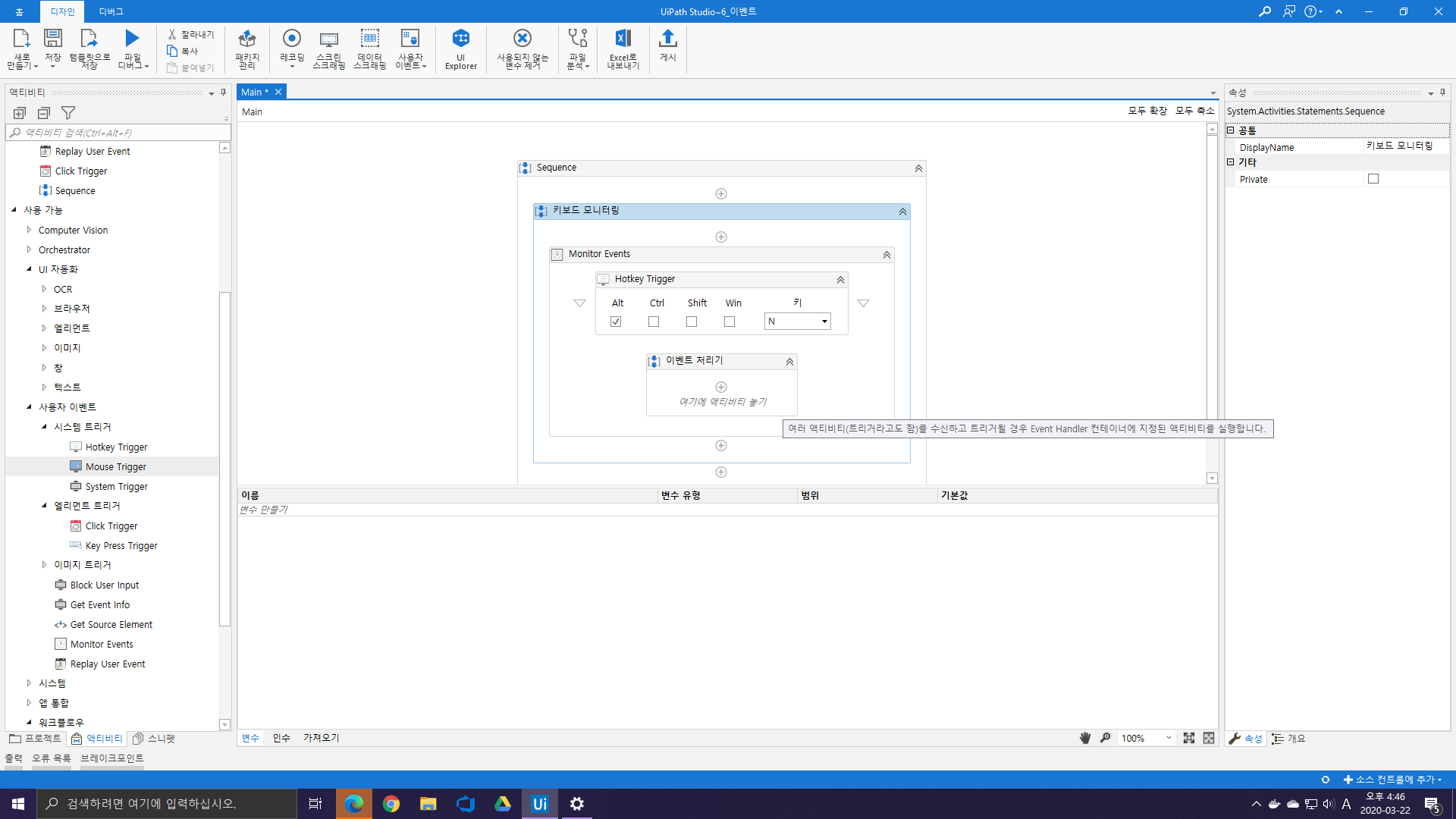Open the Arguments (인수) tab
This screenshot has height=819, width=1456.
[281, 738]
